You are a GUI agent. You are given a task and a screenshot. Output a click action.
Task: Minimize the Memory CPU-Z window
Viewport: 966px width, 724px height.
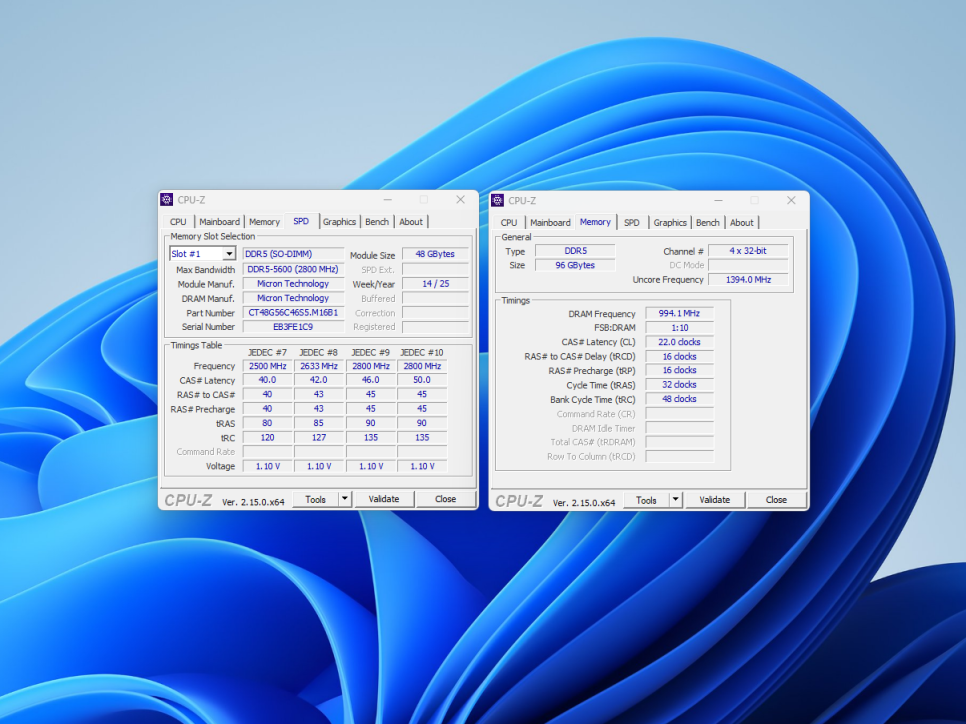pos(718,200)
